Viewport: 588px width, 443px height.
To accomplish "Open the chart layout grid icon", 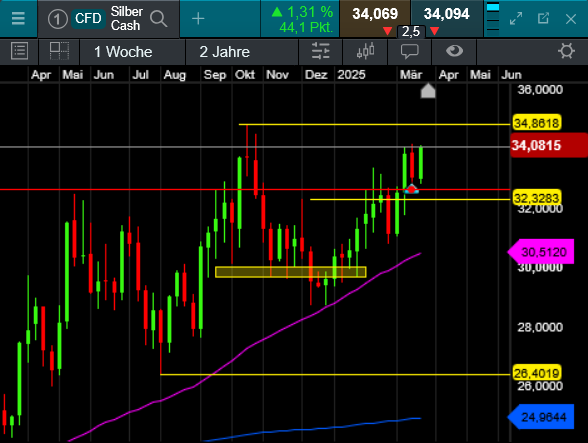I will [59, 51].
